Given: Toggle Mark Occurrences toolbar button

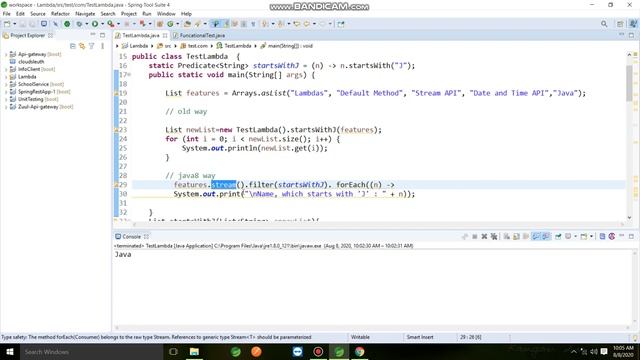Looking at the screenshot, I should coord(226,24).
